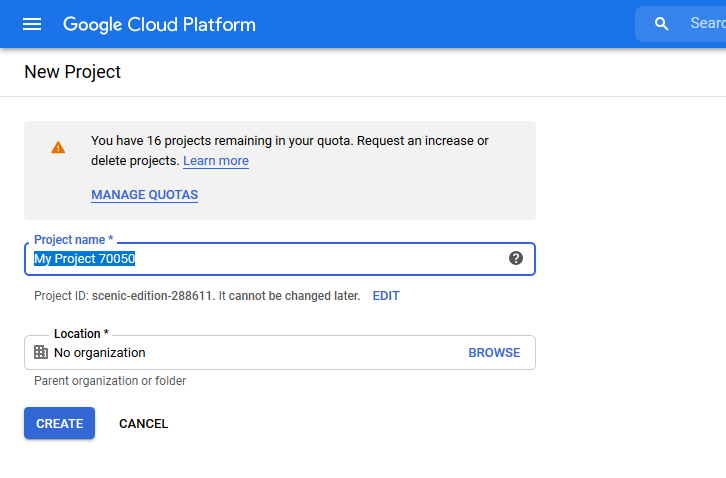Click the Location field label
Image resolution: width=726 pixels, height=478 pixels.
point(81,334)
